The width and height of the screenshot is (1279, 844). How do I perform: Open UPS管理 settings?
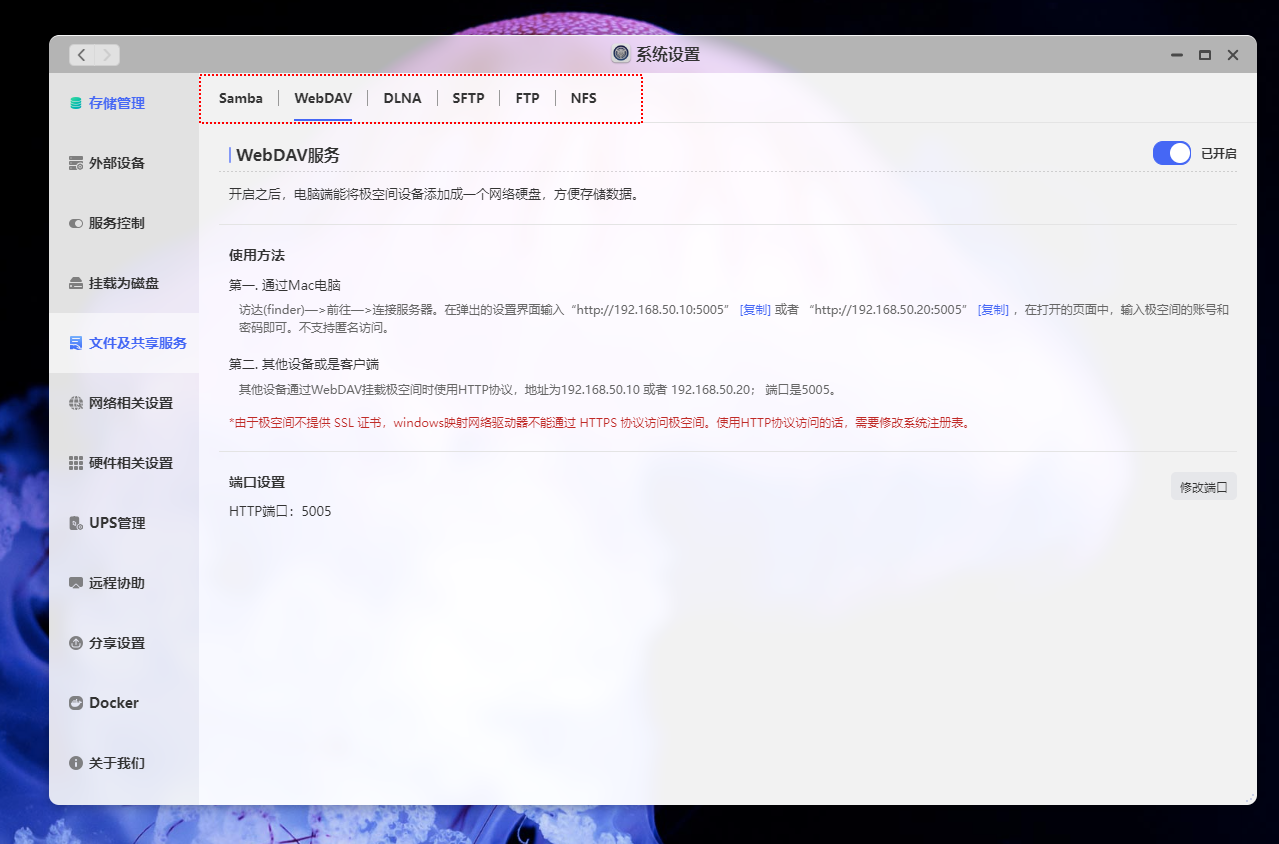coord(110,522)
